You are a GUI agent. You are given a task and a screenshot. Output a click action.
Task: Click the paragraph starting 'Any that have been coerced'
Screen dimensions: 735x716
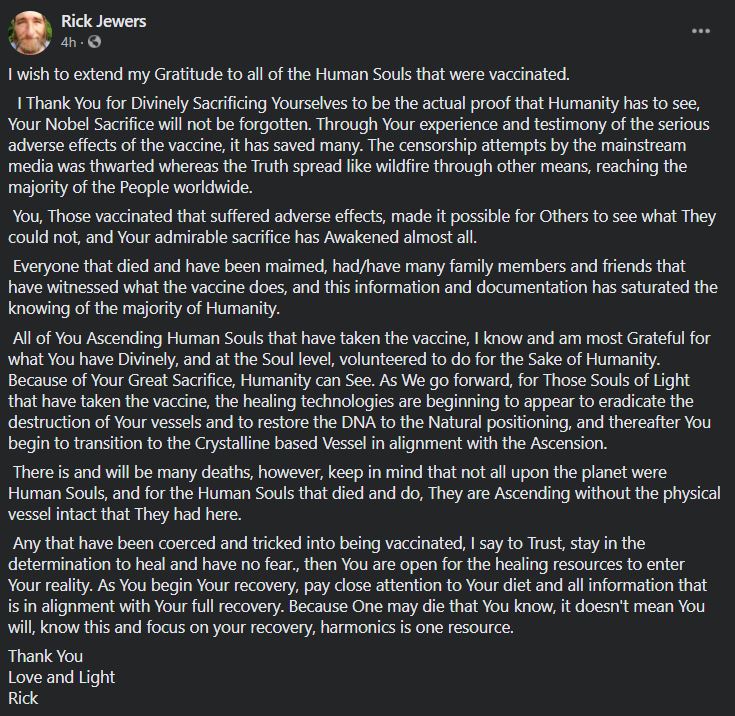tap(357, 585)
